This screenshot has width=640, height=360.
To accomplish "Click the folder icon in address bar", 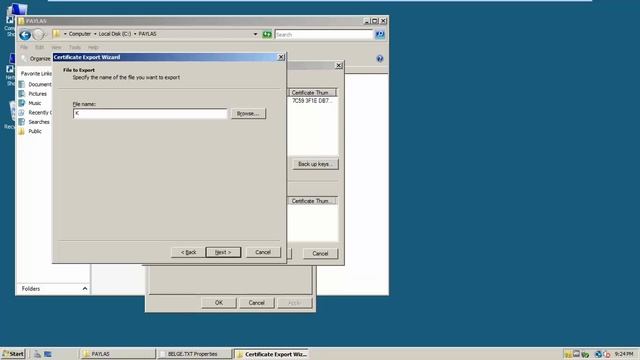I will (x=57, y=34).
